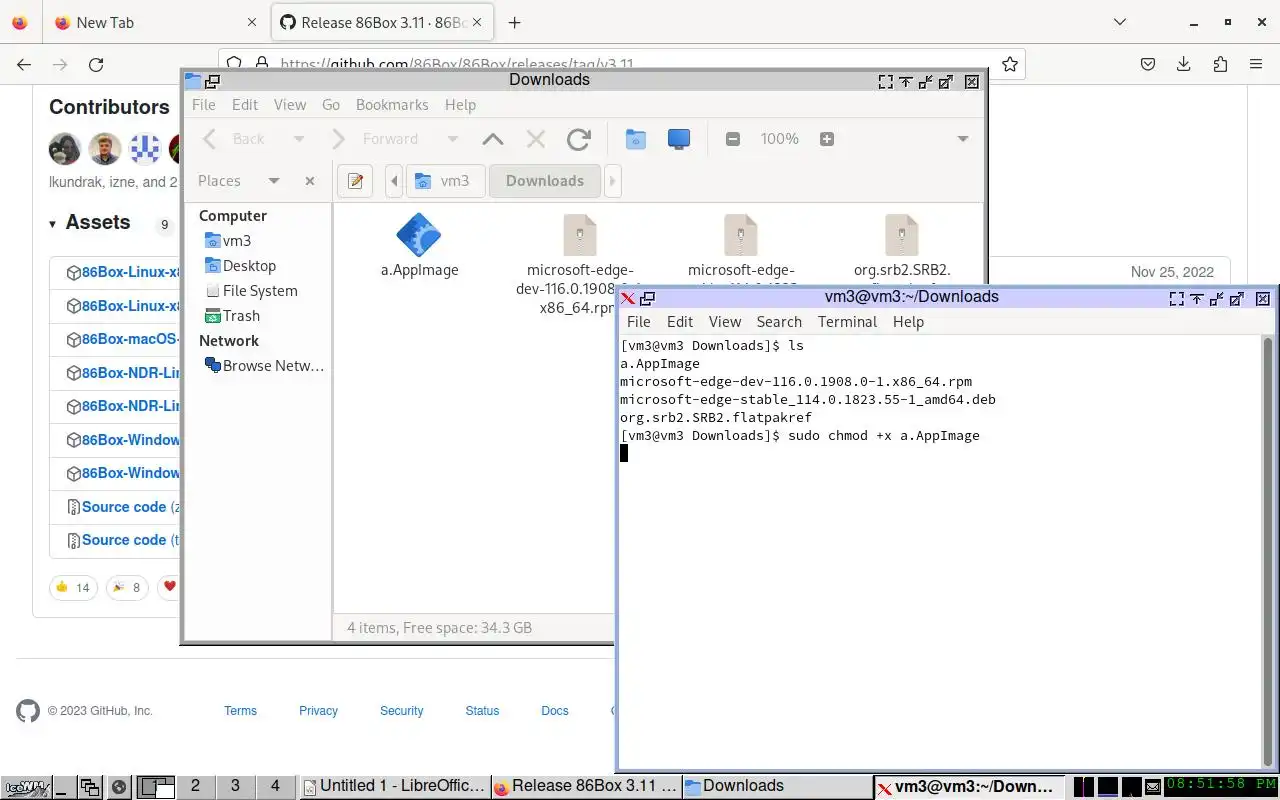Open the GitHub Terms footer link

pyautogui.click(x=240, y=711)
